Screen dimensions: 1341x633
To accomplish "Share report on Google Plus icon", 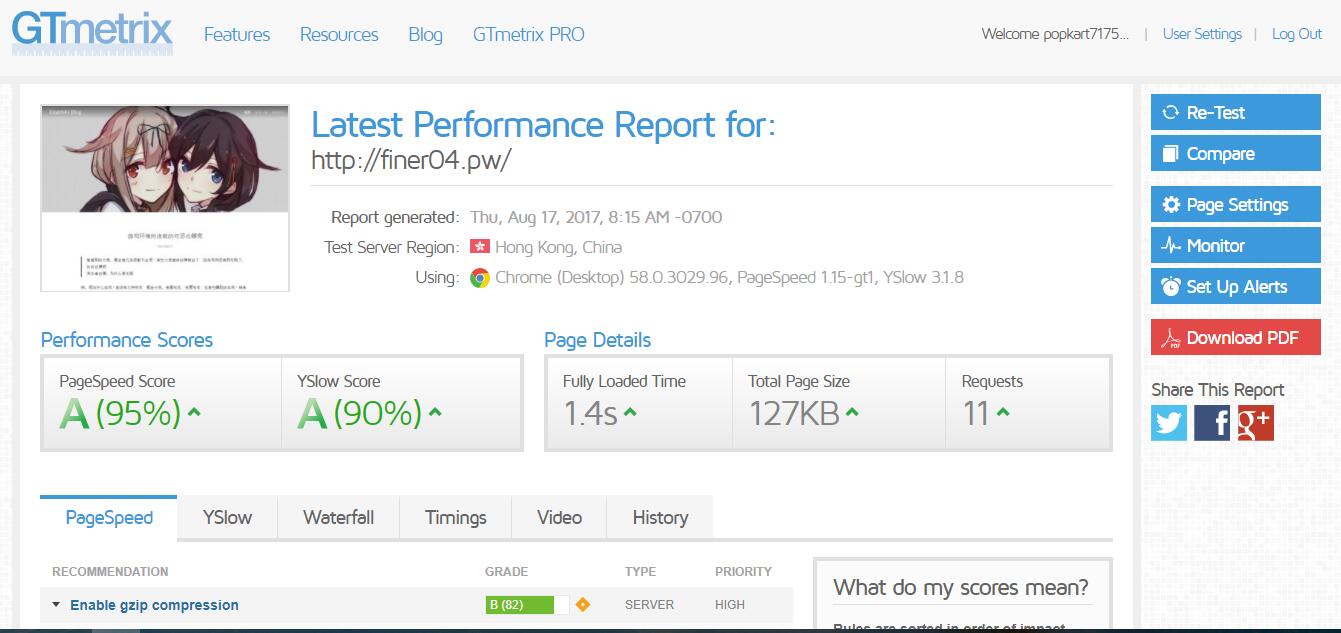I will 1255,423.
